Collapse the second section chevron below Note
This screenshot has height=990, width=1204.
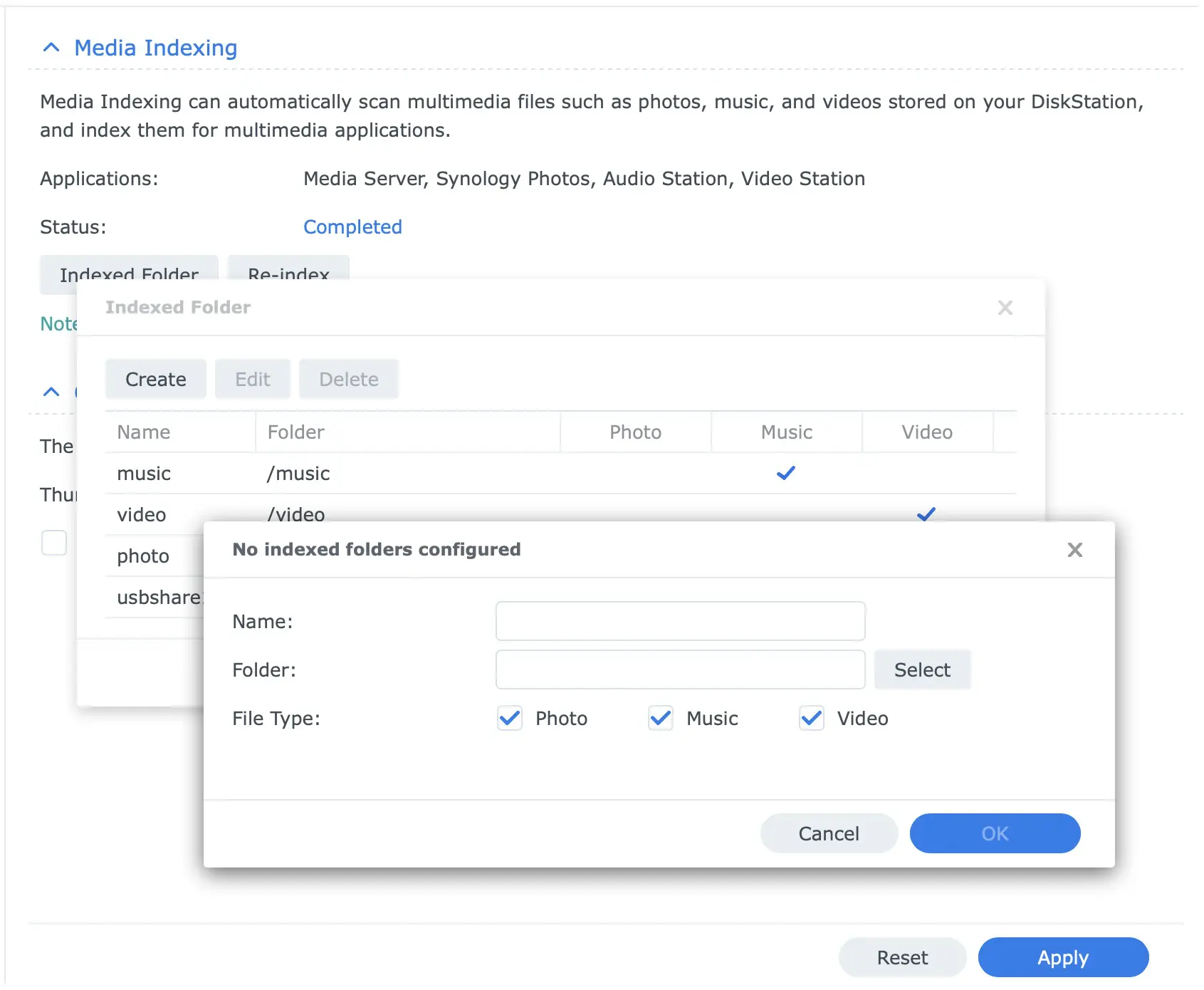click(x=51, y=392)
